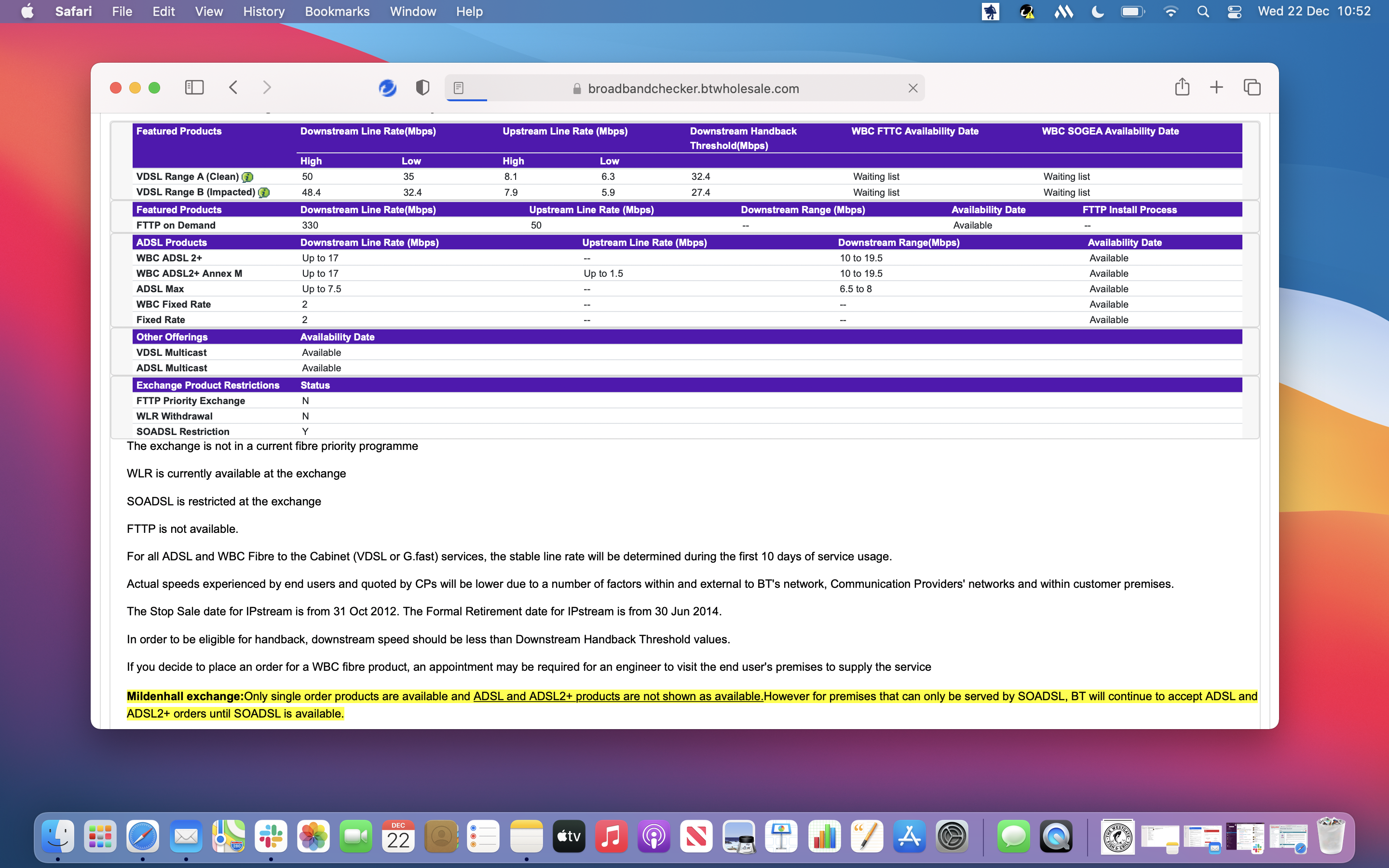This screenshot has width=1389, height=868.
Task: Open the yellow Notes app icon in the Dock
Action: click(x=526, y=836)
